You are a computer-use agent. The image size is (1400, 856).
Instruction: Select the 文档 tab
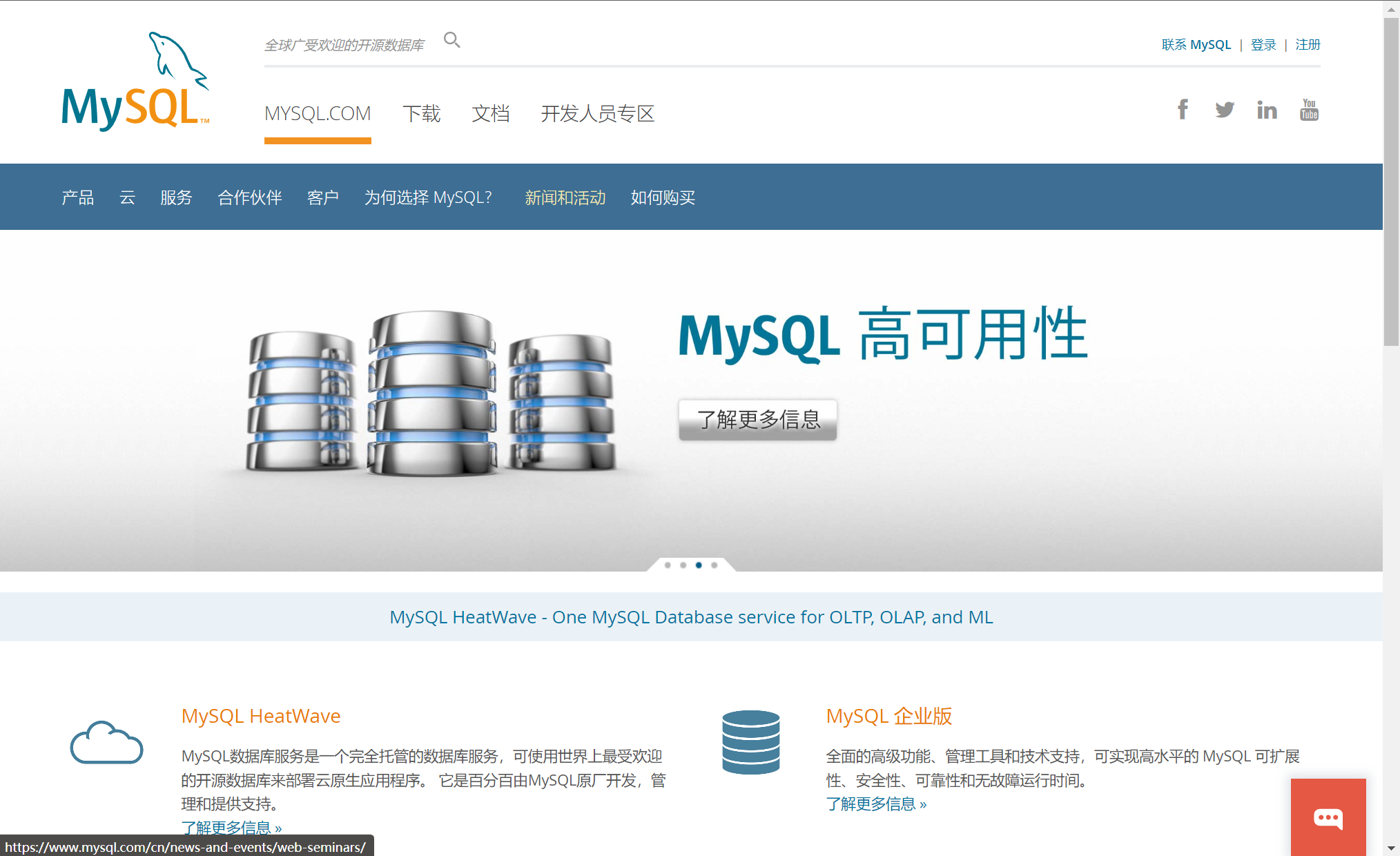pyautogui.click(x=491, y=113)
